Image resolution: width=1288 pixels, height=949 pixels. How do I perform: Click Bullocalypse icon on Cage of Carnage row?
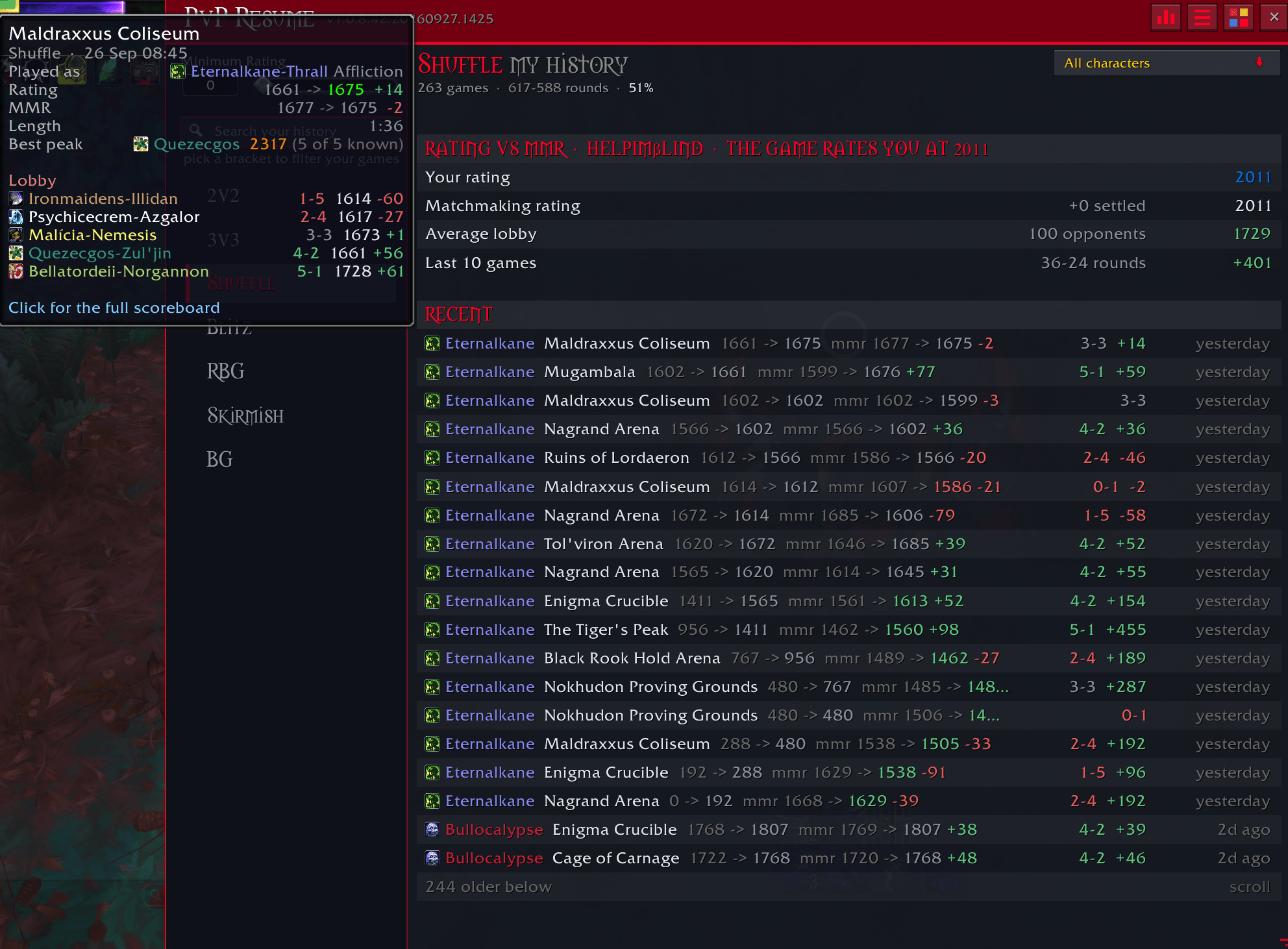coord(432,858)
